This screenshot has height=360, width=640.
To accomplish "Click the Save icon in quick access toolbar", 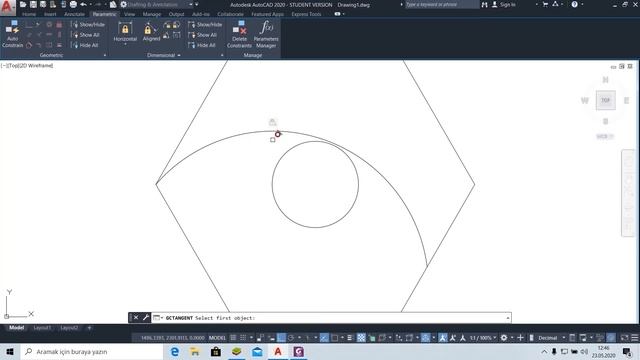I will pos(33,4).
